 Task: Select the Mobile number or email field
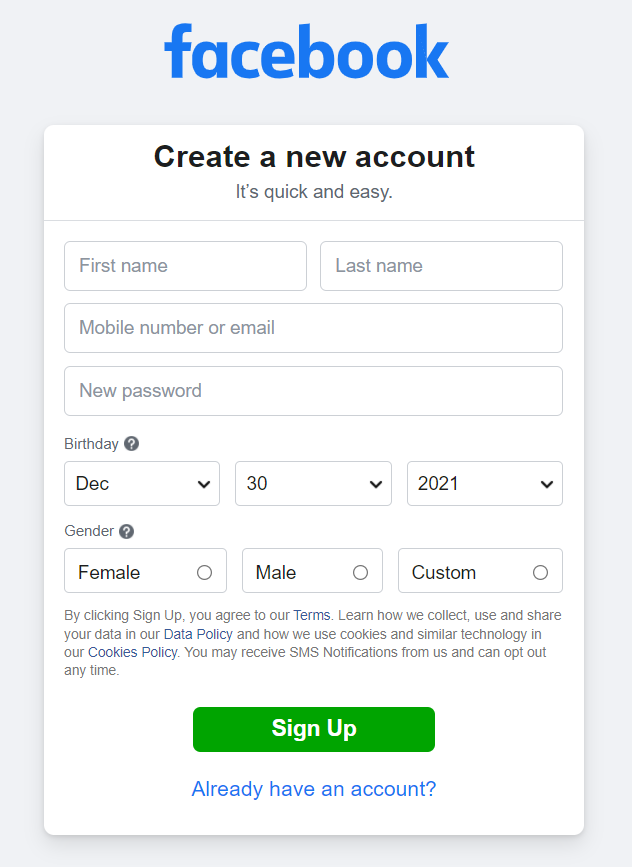click(x=313, y=328)
